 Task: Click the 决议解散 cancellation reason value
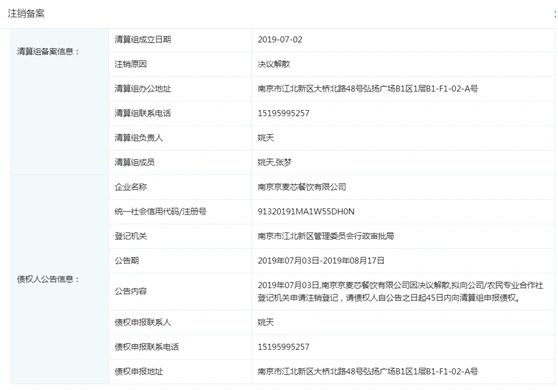click(274, 64)
